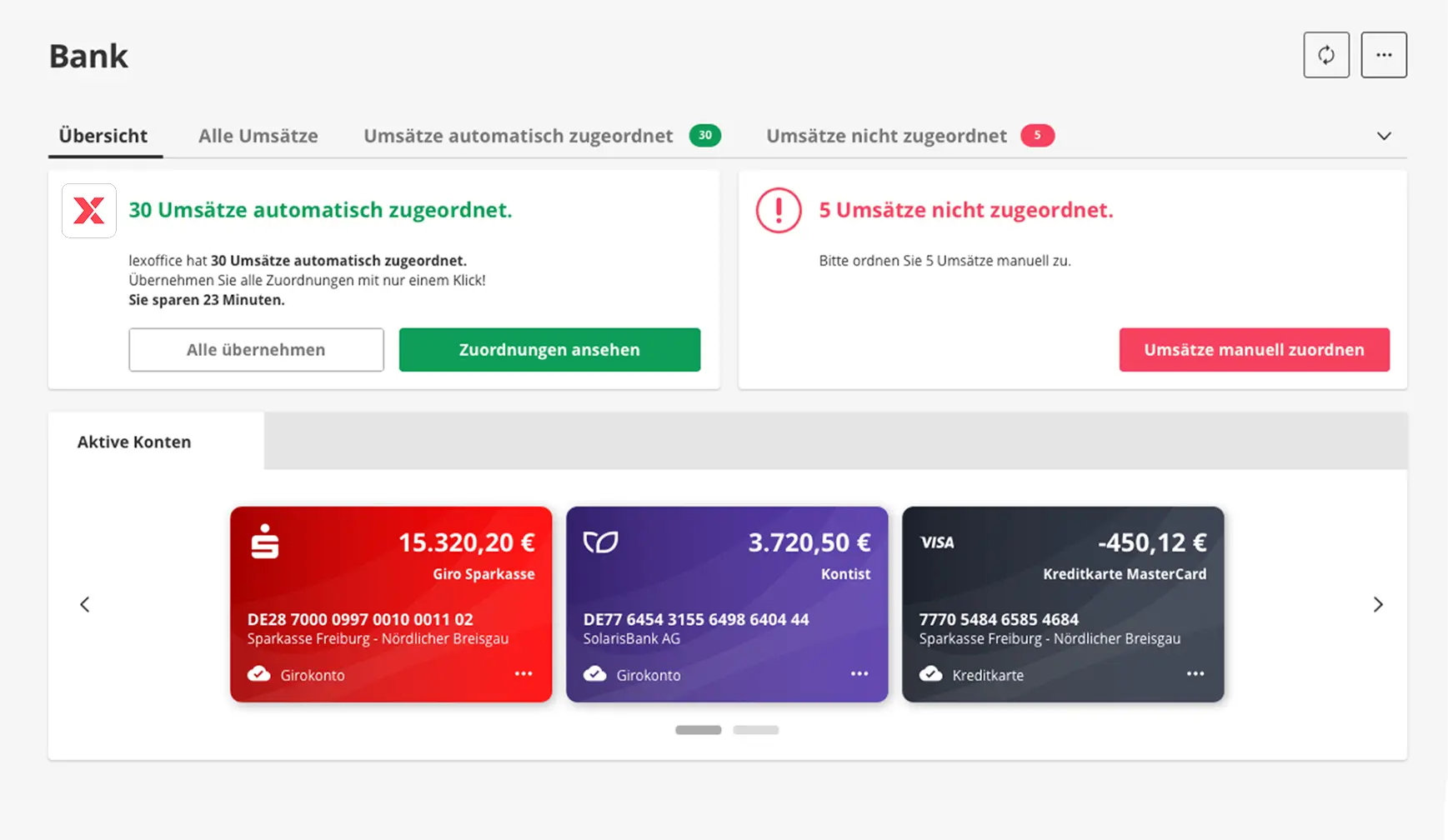Image resolution: width=1448 pixels, height=840 pixels.
Task: Click the Sparkasse logo on the red card
Action: coord(265,542)
